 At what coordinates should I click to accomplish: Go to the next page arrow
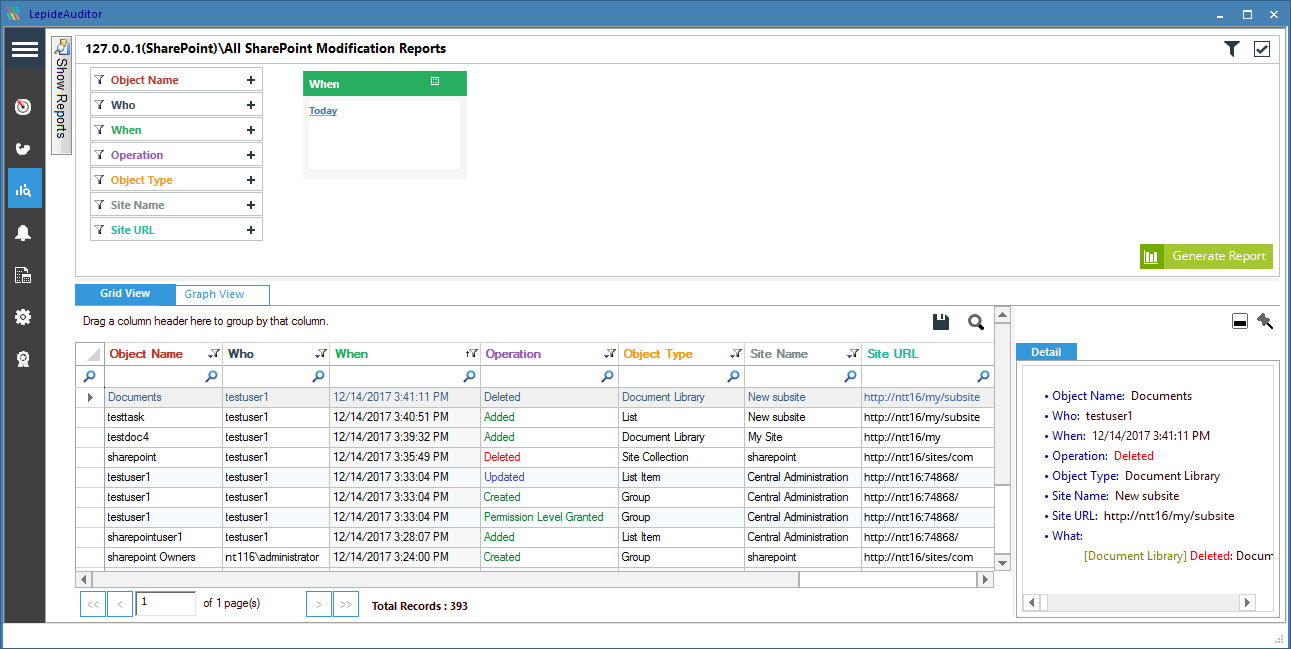click(x=319, y=604)
